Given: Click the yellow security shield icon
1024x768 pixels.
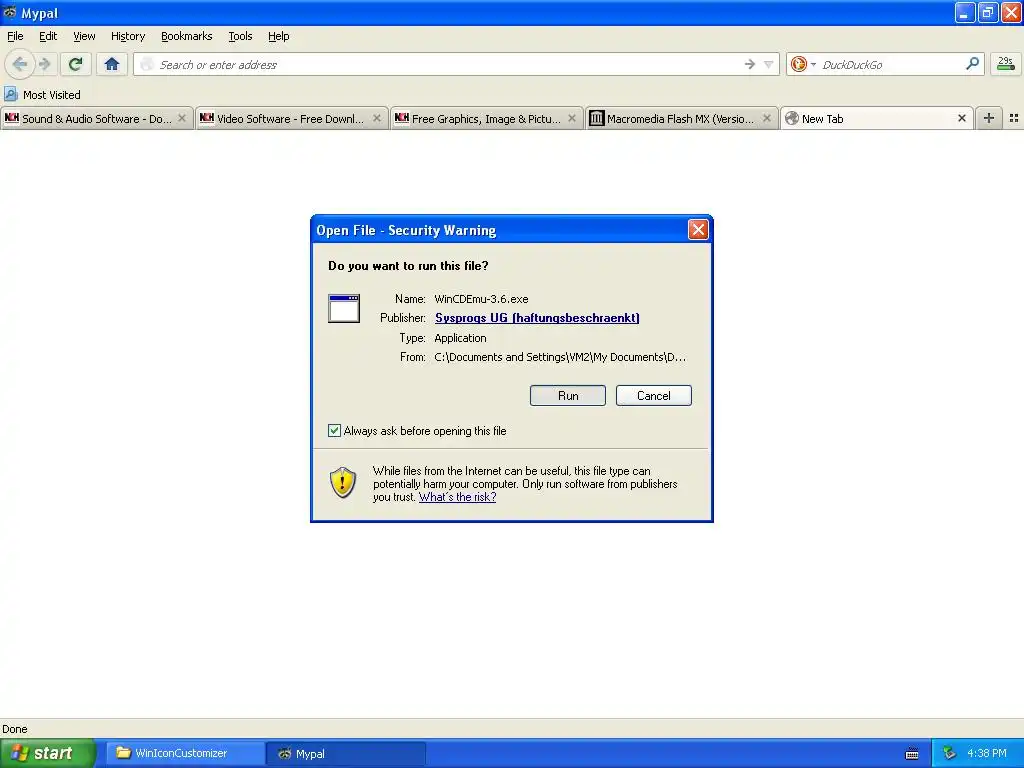Looking at the screenshot, I should [343, 483].
